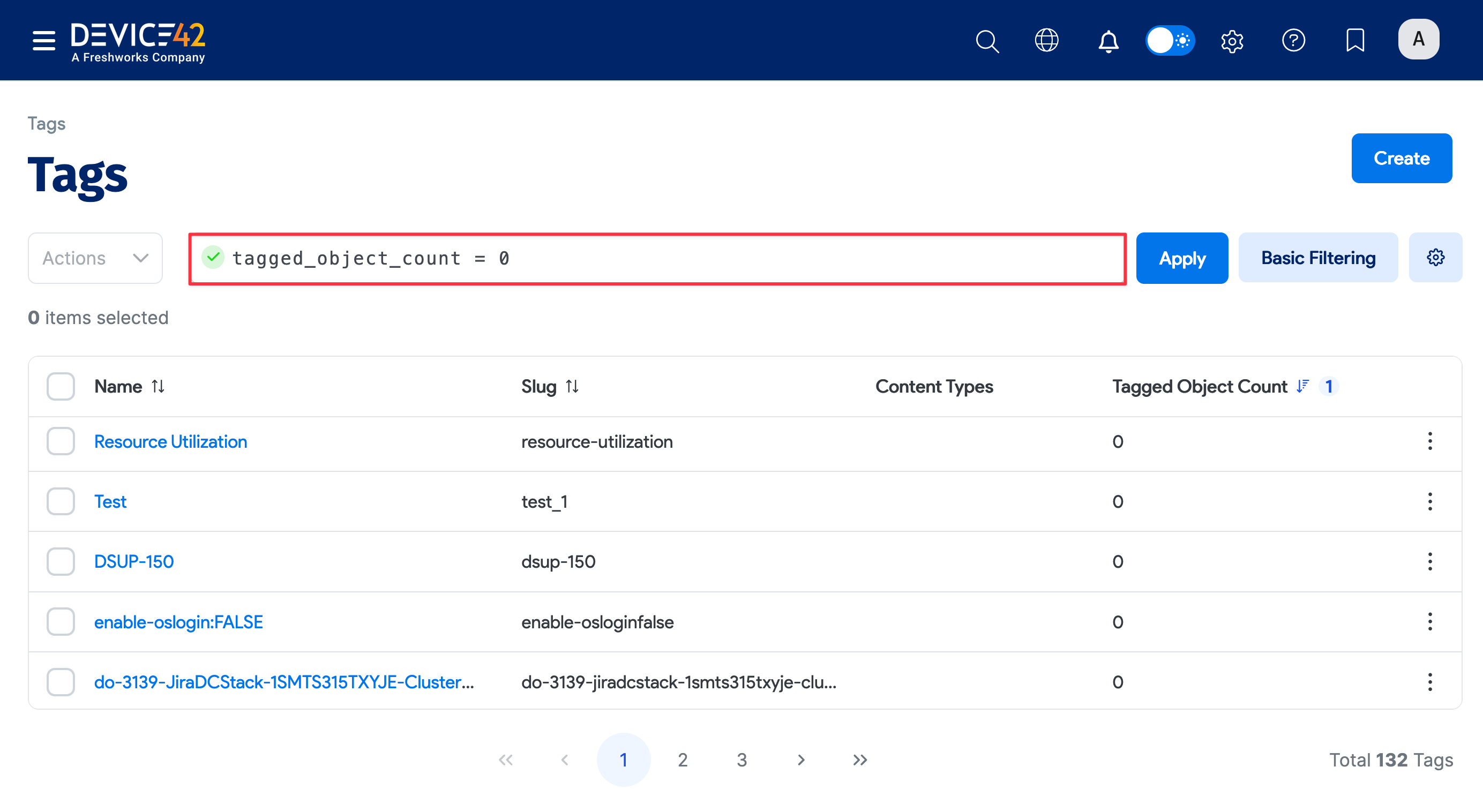1483x812 pixels.
Task: Click the Apply button
Action: (1182, 258)
